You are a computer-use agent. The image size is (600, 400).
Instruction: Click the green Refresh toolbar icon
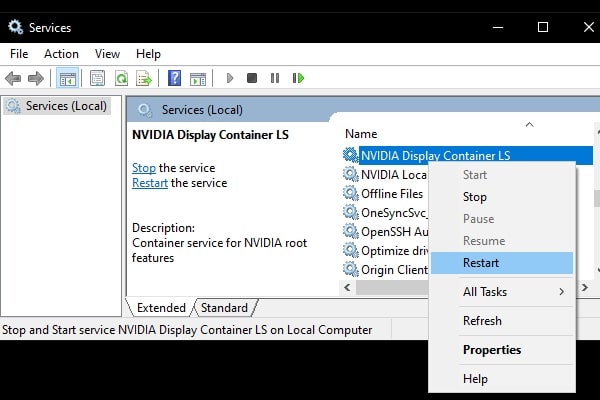click(x=121, y=78)
